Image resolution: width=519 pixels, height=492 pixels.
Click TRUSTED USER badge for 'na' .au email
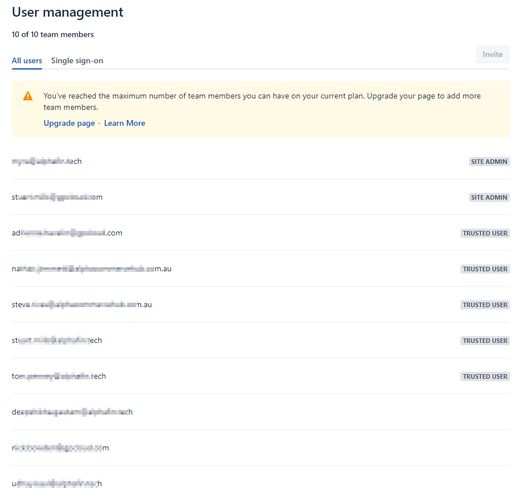[x=485, y=269]
